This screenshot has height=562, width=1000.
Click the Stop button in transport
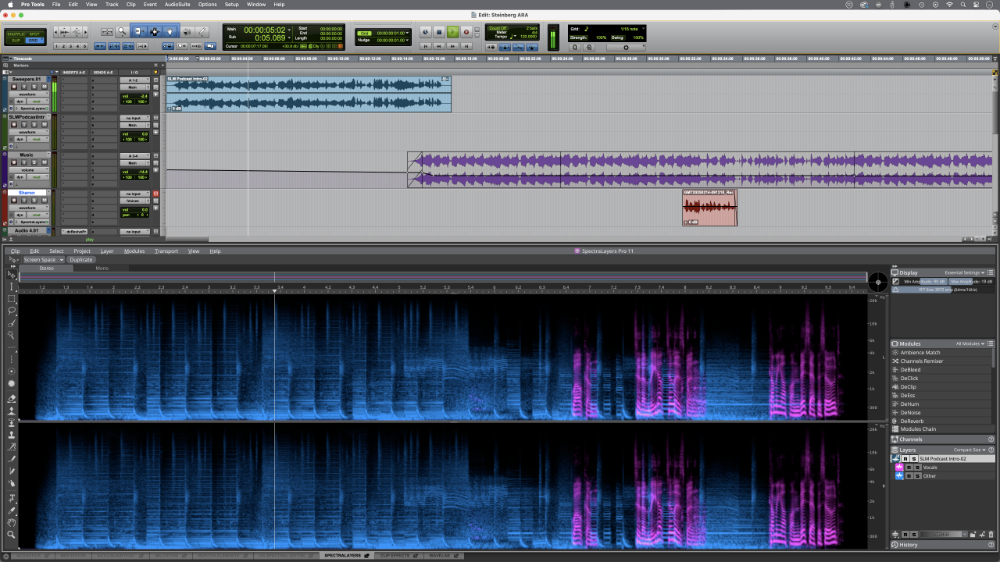tap(439, 32)
